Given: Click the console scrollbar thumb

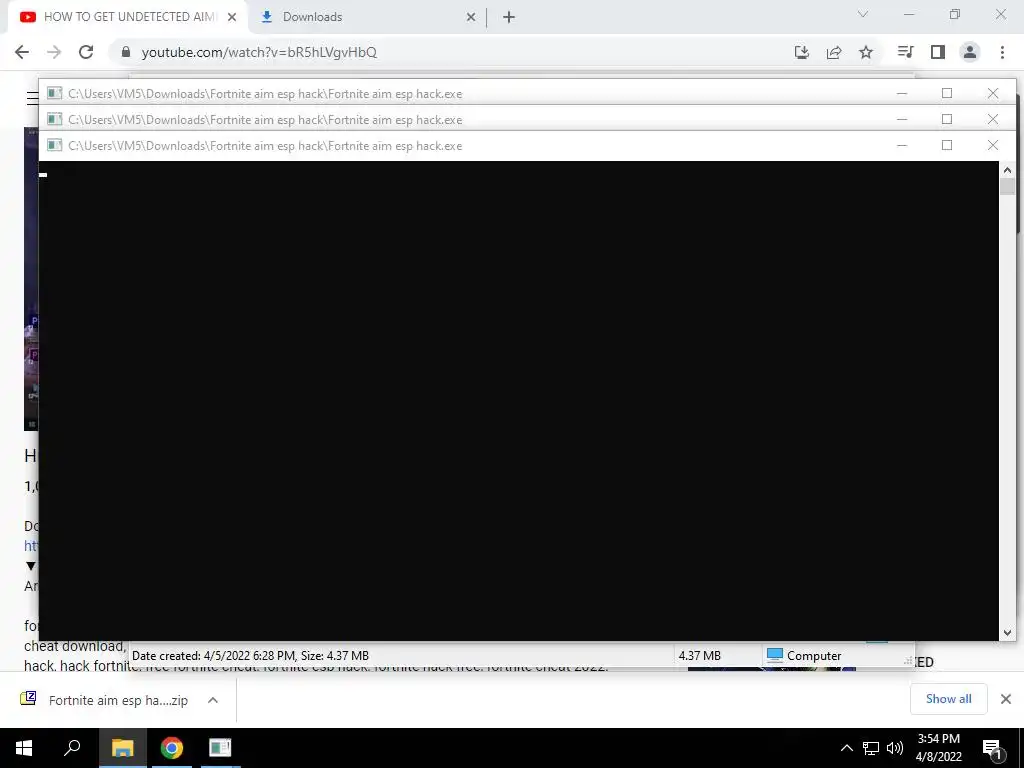Looking at the screenshot, I should (1007, 187).
